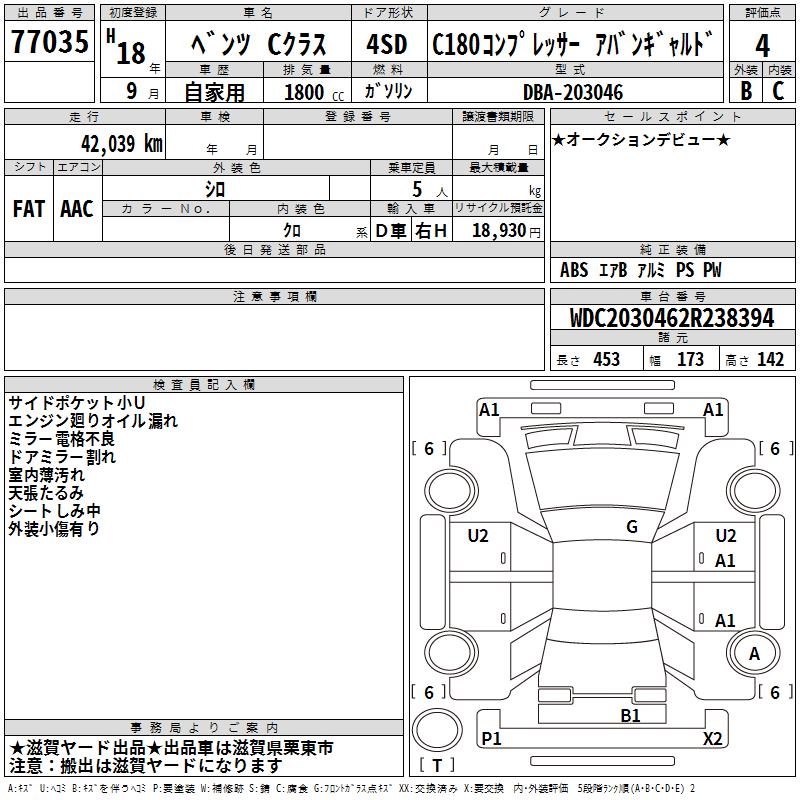Click the 注意事項欄 section header
The width and height of the screenshot is (800, 800).
point(275,296)
